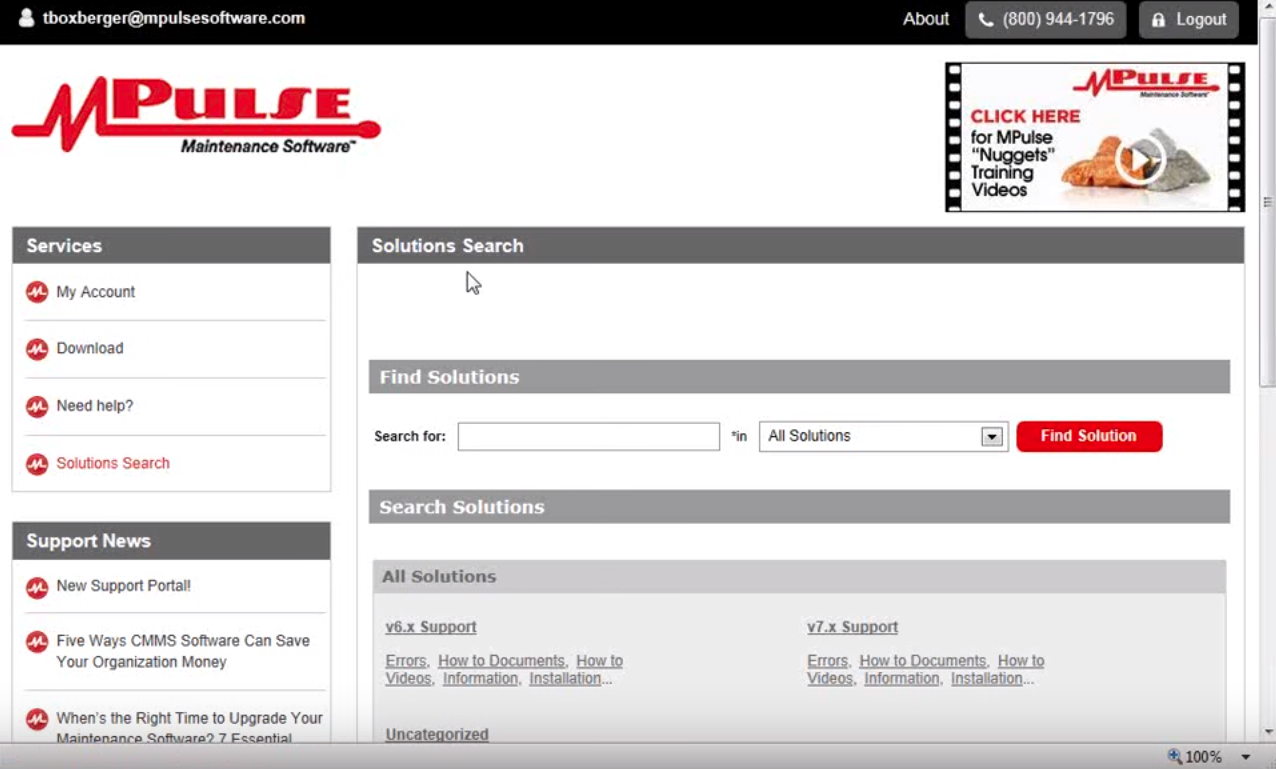Viewport: 1276px width, 769px height.
Task: Open Installation... under v6.x Support
Action: pos(570,678)
